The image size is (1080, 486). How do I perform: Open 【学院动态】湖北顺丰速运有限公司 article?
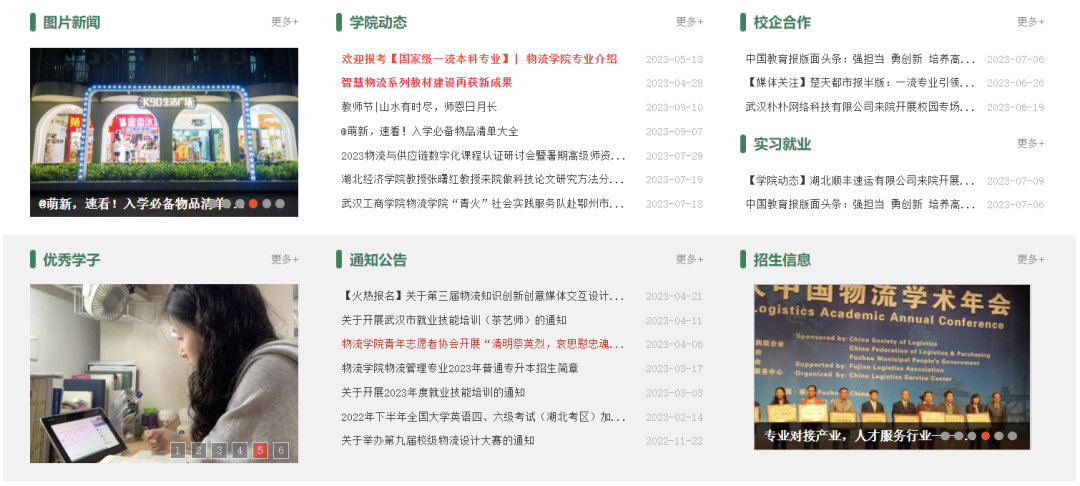click(x=860, y=181)
